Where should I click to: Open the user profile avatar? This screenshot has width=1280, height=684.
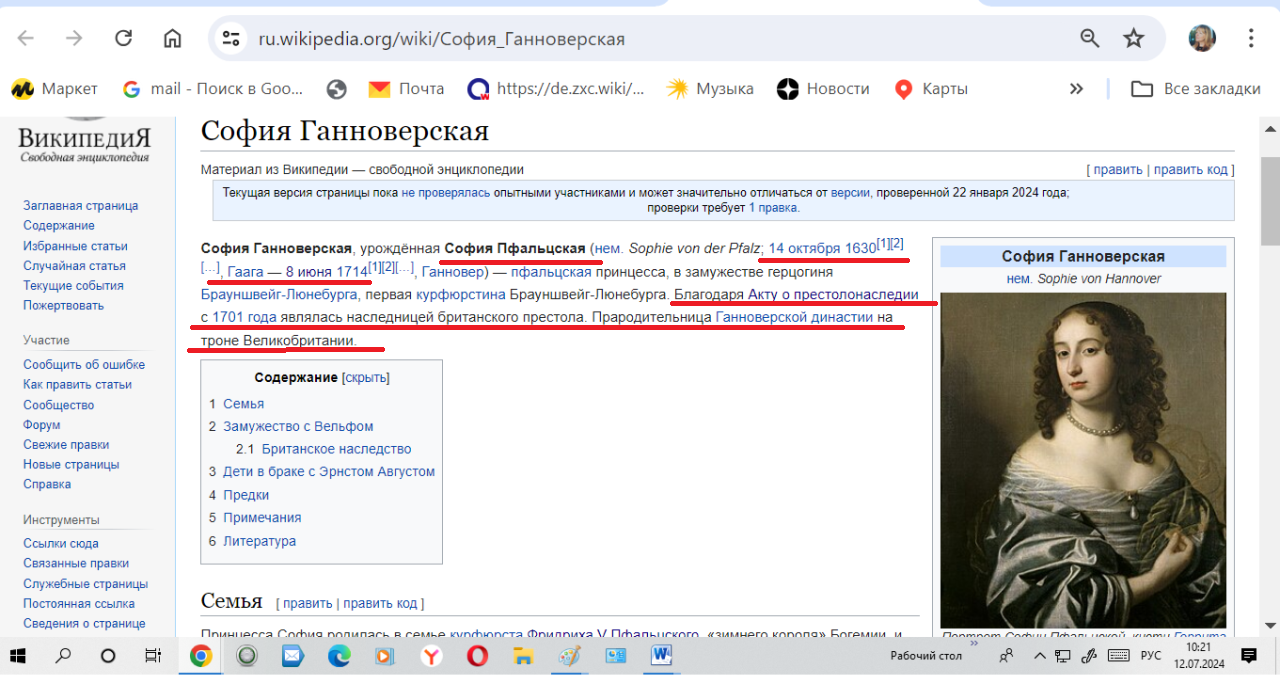1201,39
